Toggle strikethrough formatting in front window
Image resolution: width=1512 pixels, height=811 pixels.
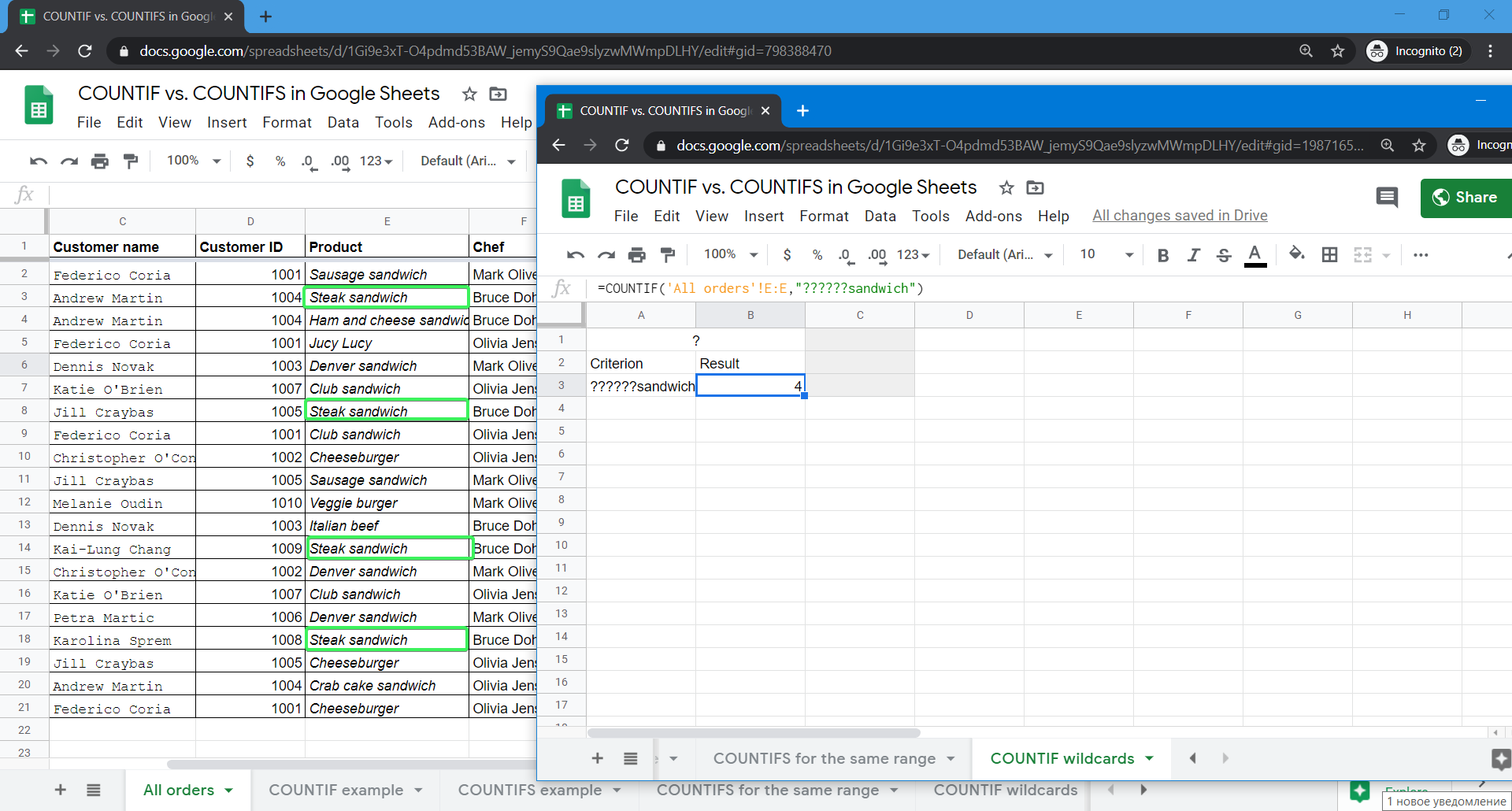click(x=1224, y=254)
